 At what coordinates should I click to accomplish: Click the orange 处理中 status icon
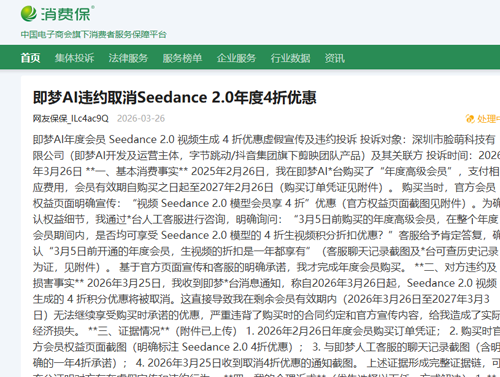pos(470,119)
